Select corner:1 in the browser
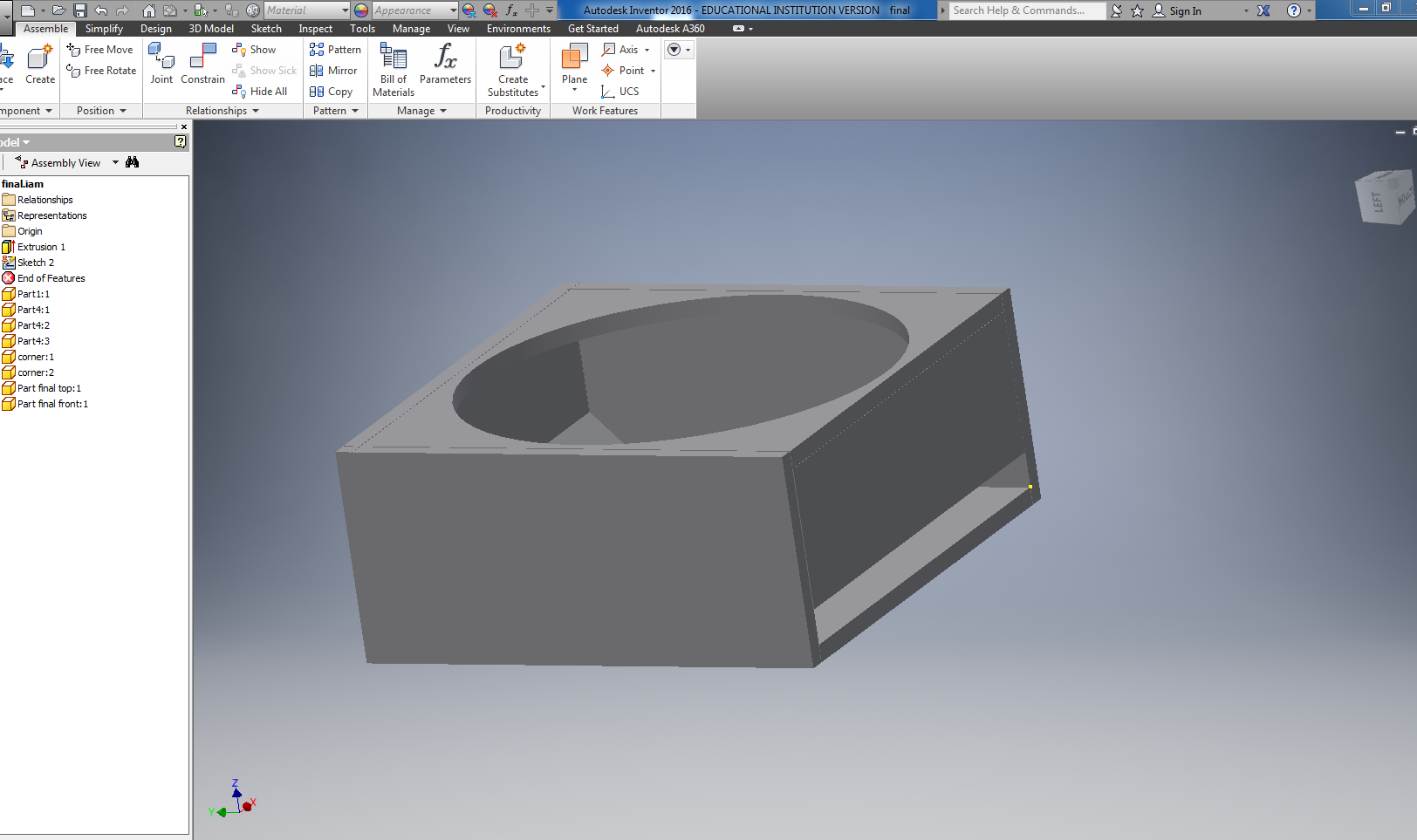This screenshot has height=840, width=1417. pos(28,357)
